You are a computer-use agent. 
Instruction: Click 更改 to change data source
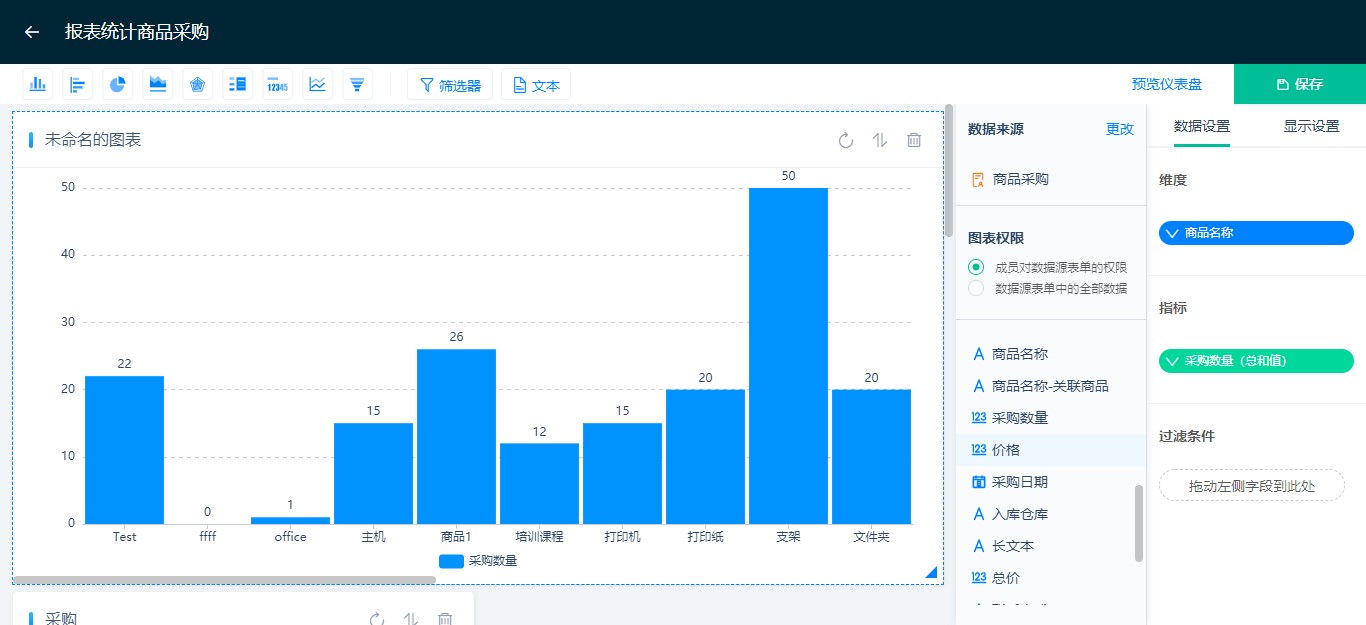click(1120, 129)
